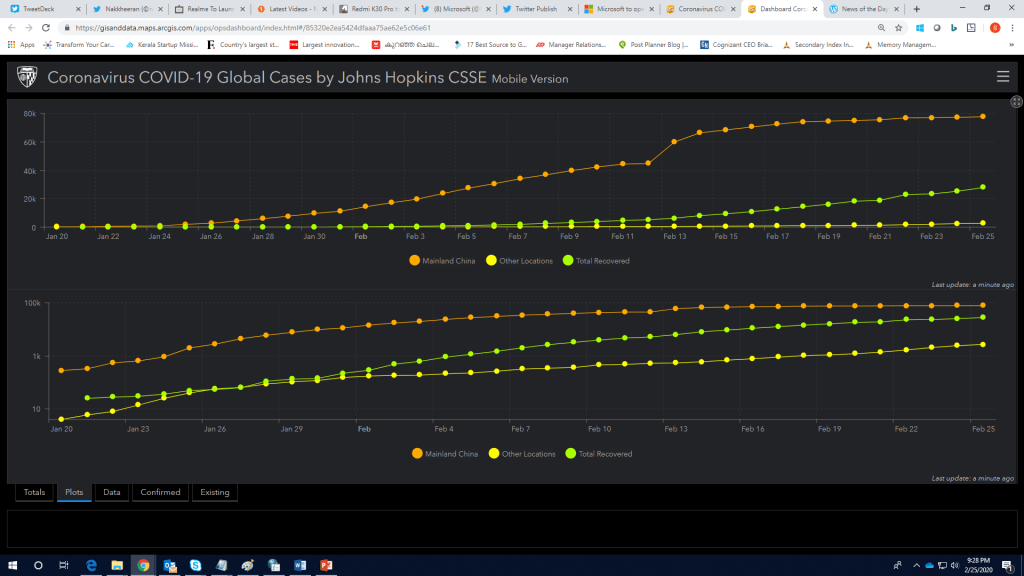
Task: Open the dashboard hamburger menu
Action: coord(1003,77)
